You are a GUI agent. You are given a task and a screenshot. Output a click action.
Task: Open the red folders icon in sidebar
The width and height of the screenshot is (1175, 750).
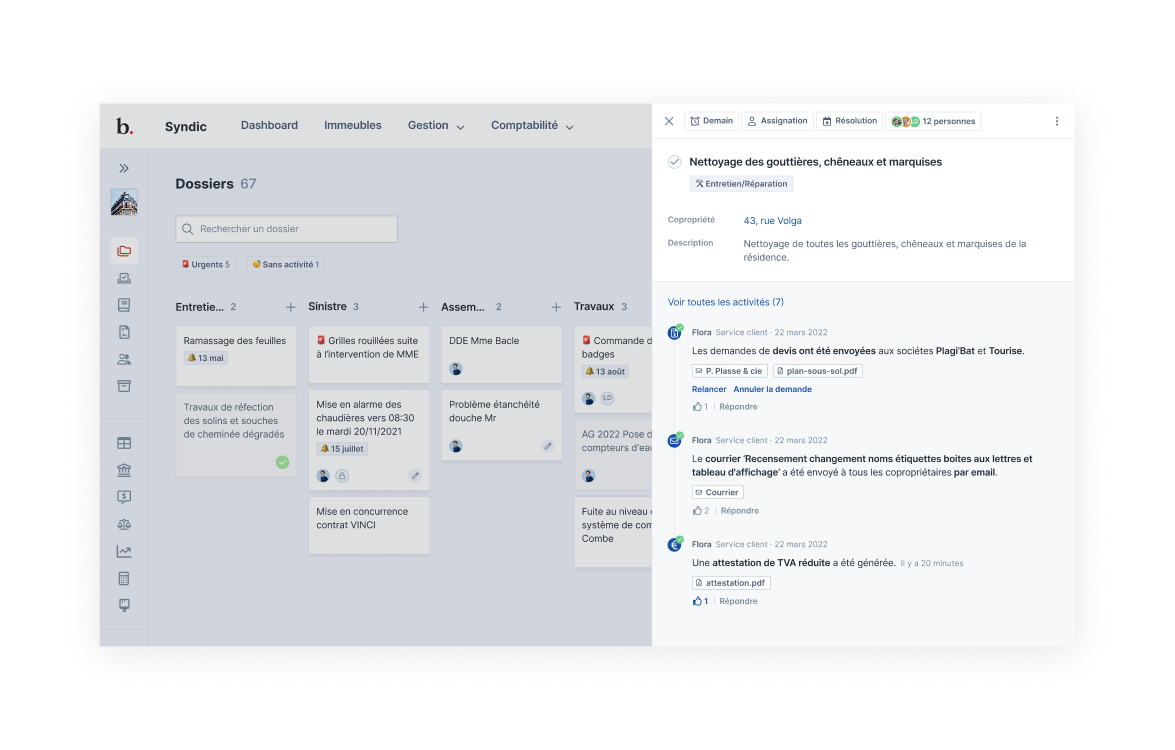[124, 251]
